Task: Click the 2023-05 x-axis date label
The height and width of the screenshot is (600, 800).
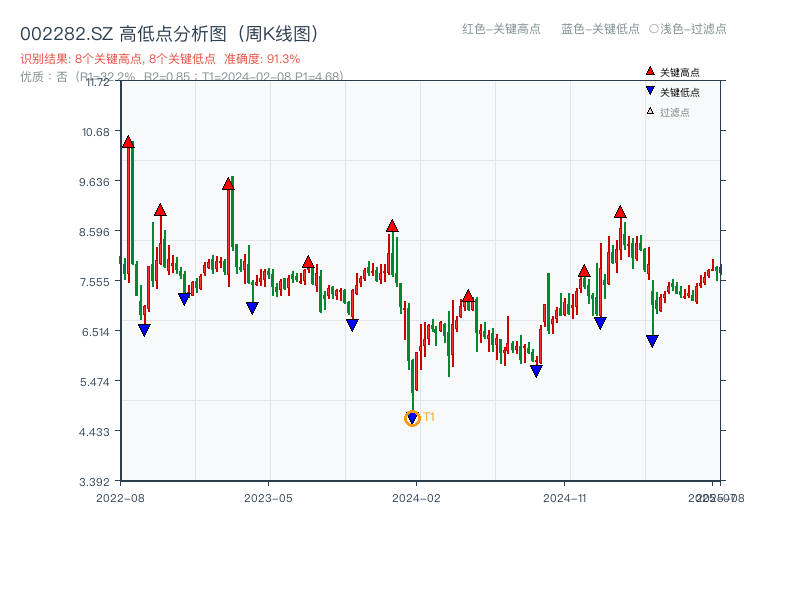Action: (x=268, y=497)
